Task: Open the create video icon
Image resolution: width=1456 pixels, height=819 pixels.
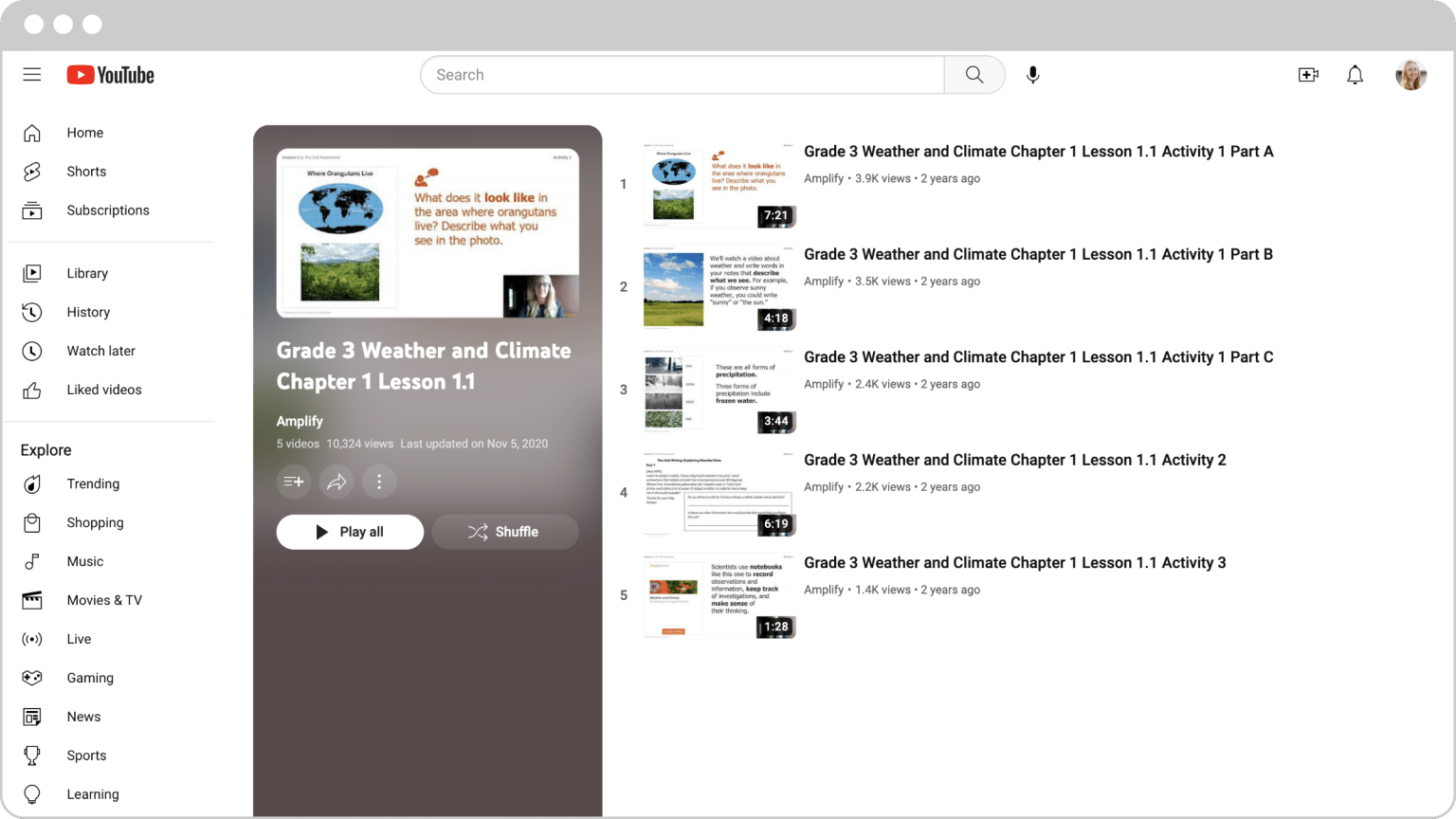Action: point(1308,75)
